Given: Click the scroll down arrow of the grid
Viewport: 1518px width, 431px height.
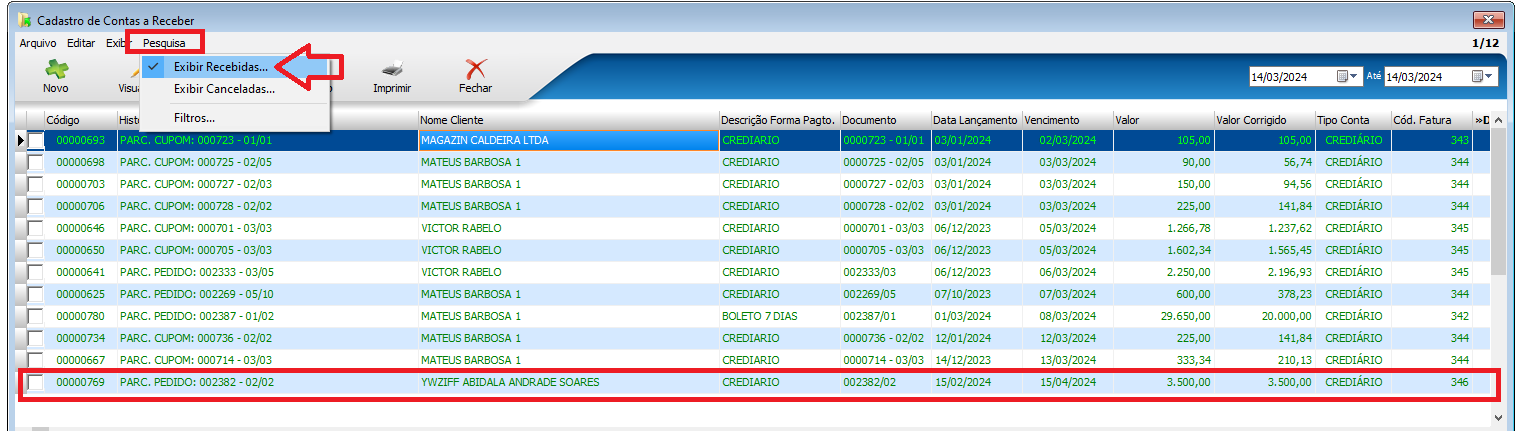Looking at the screenshot, I should [1498, 416].
